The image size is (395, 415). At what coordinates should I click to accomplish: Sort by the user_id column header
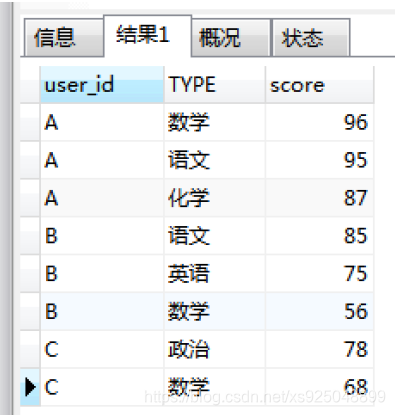point(102,85)
